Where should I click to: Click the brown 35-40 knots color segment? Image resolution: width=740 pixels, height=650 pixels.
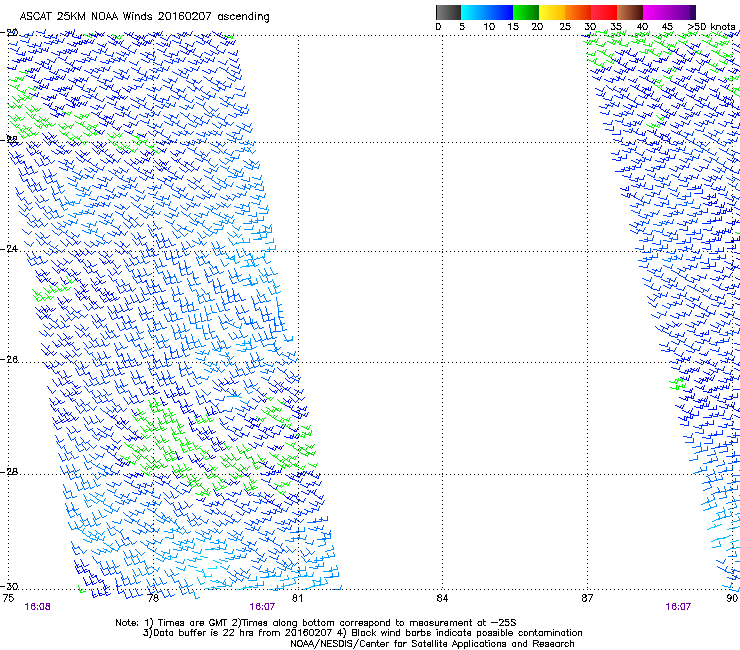[630, 12]
